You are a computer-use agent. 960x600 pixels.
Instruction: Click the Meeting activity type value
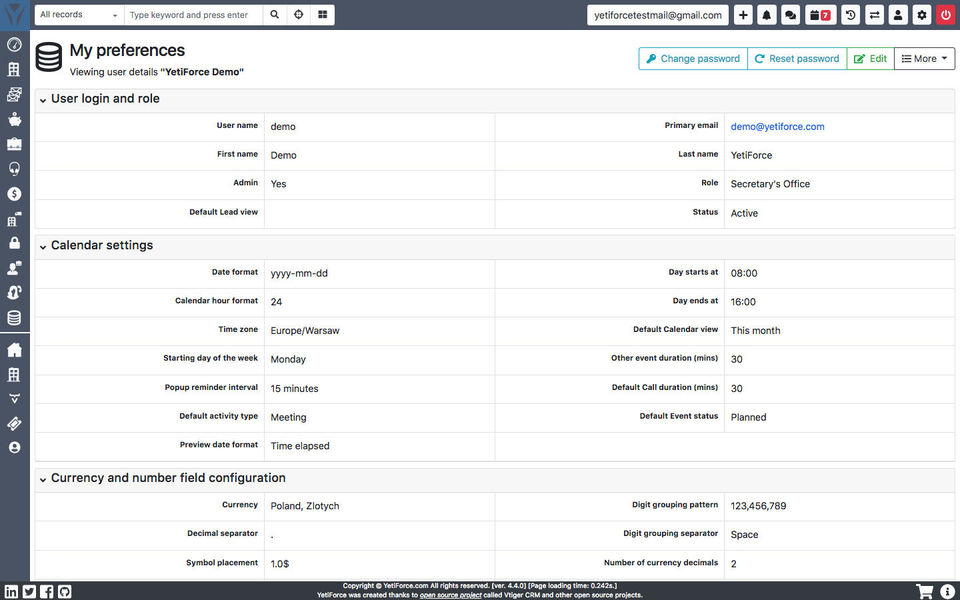click(x=288, y=417)
